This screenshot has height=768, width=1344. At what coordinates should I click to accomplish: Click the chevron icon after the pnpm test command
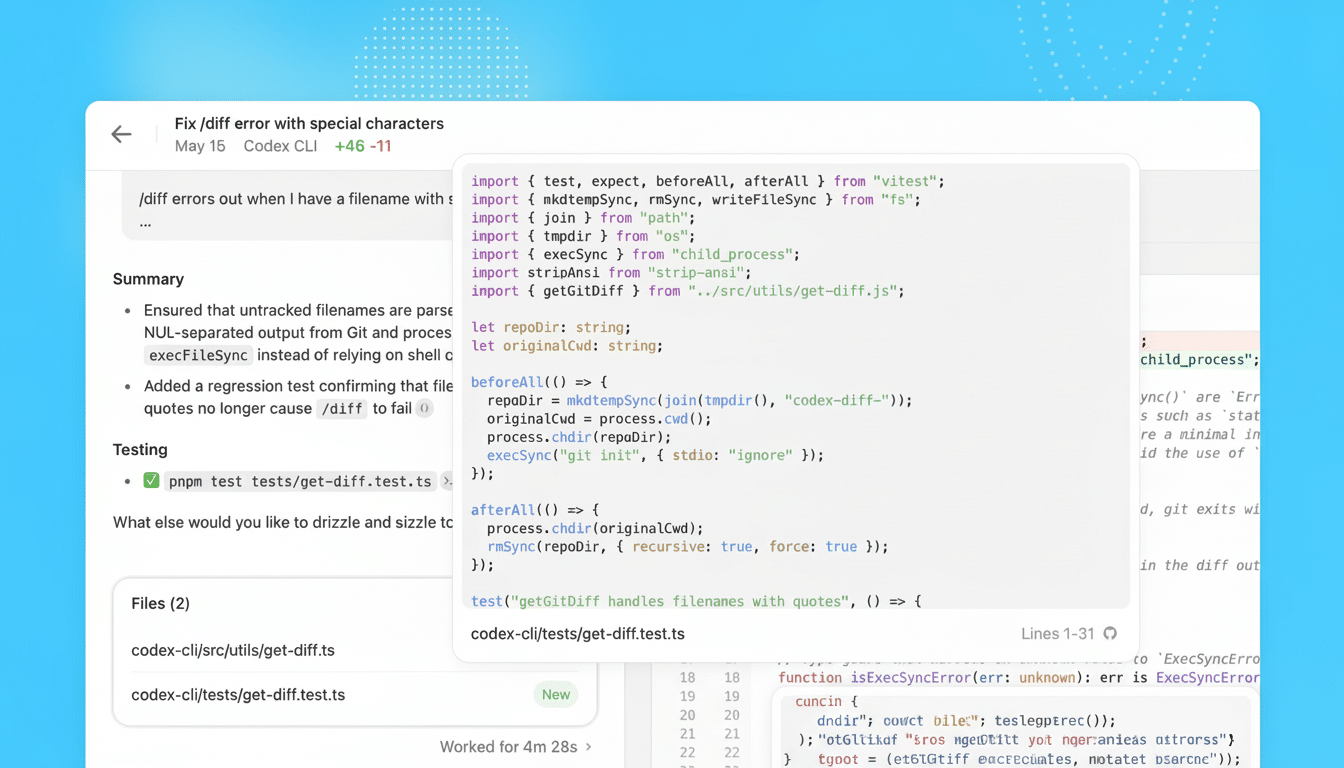447,481
